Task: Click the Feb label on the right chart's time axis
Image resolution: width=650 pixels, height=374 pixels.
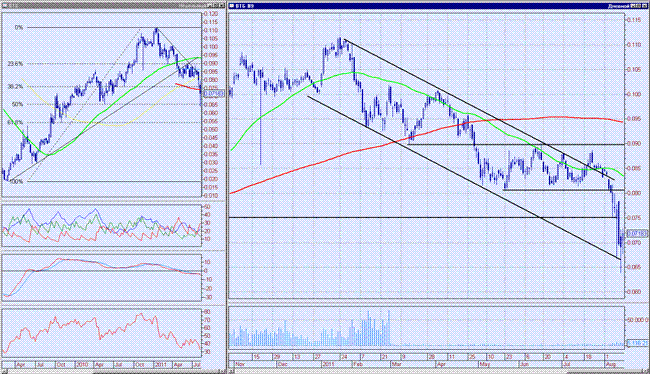Action: point(358,364)
